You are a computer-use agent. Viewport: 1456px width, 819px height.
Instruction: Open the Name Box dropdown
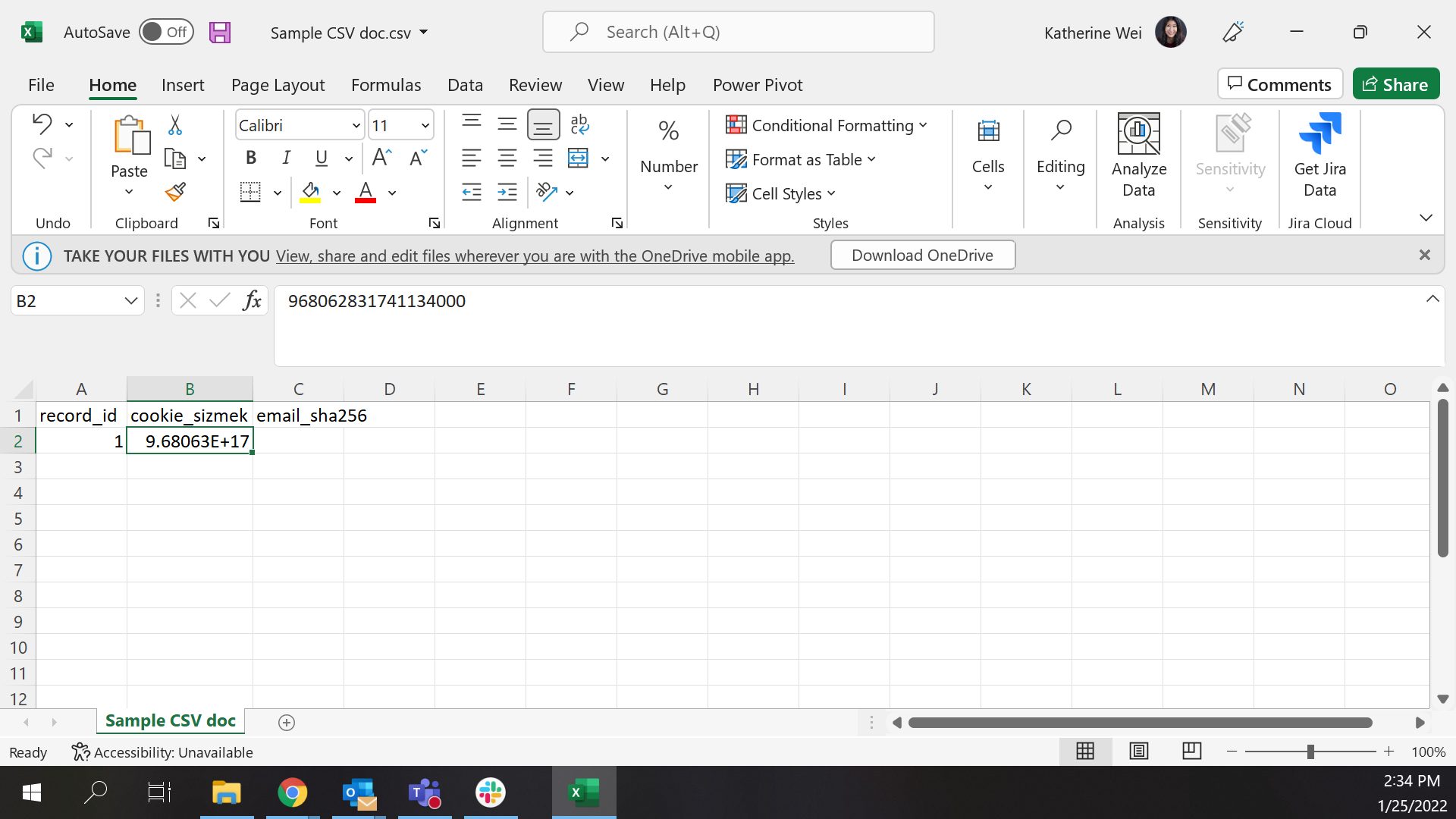[x=130, y=300]
